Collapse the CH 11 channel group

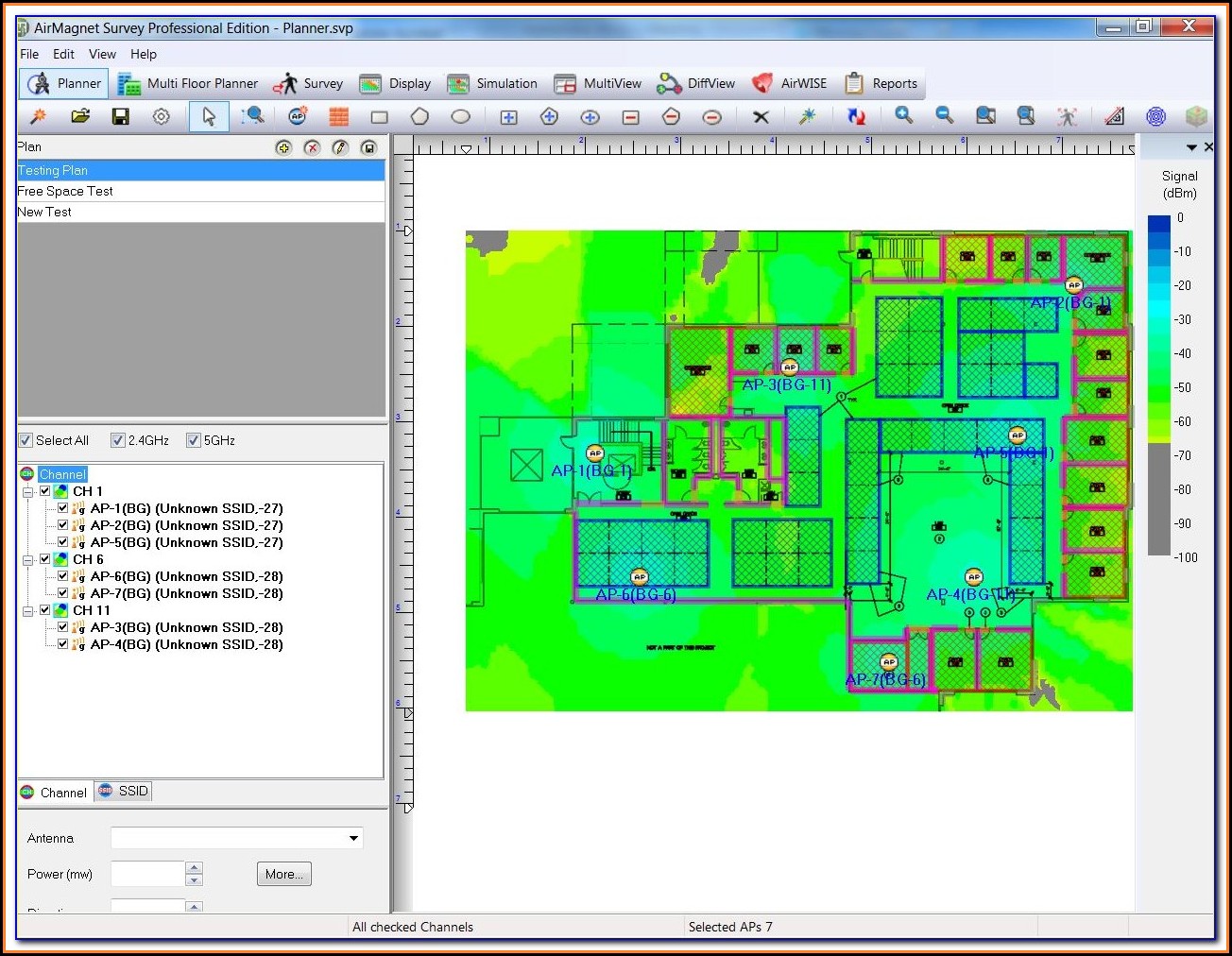27,611
